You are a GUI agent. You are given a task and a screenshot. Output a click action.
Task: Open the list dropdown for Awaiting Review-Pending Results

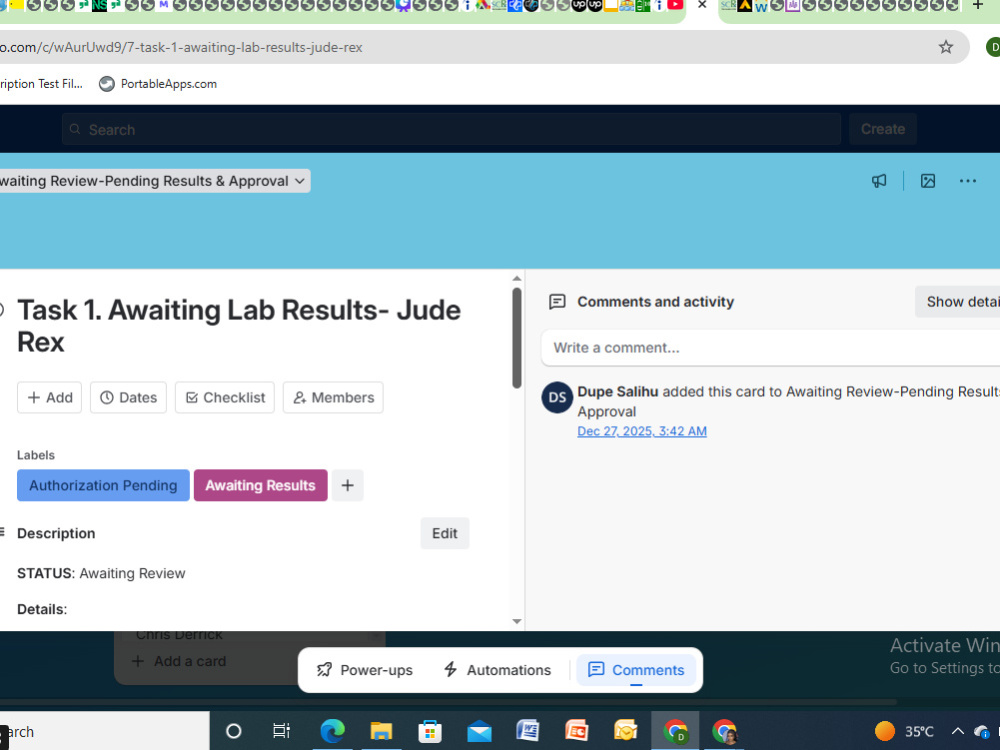(155, 181)
